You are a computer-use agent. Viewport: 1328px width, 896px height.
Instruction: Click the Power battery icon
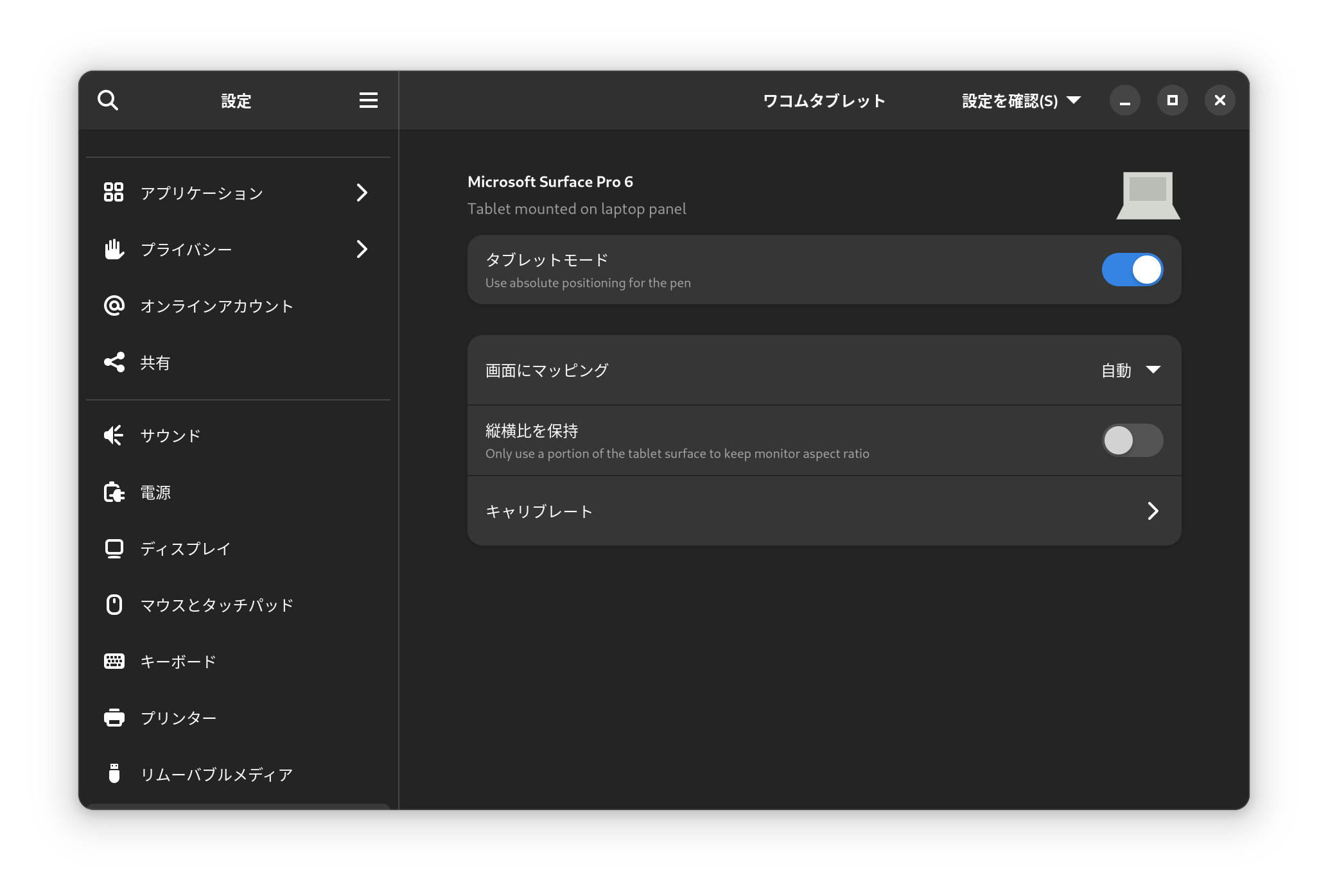[x=114, y=492]
